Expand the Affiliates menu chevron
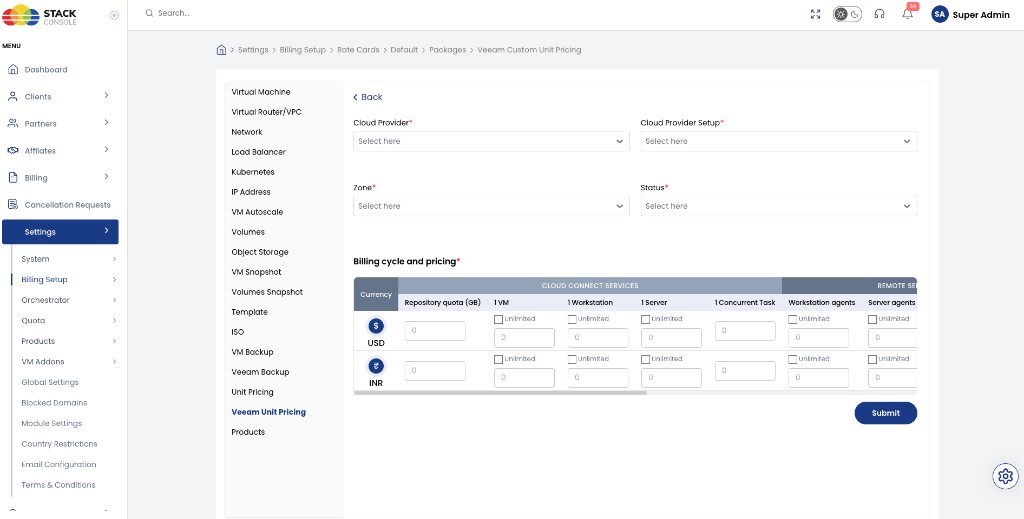The width and height of the screenshot is (1024, 519). click(106, 149)
